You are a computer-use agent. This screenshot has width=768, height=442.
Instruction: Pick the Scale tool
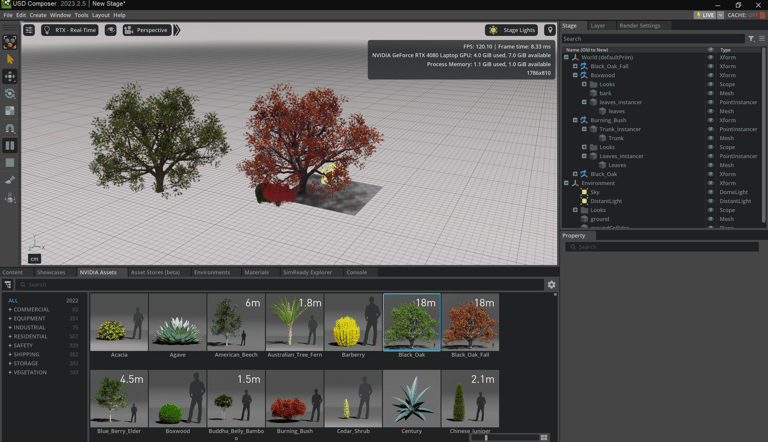[x=10, y=111]
